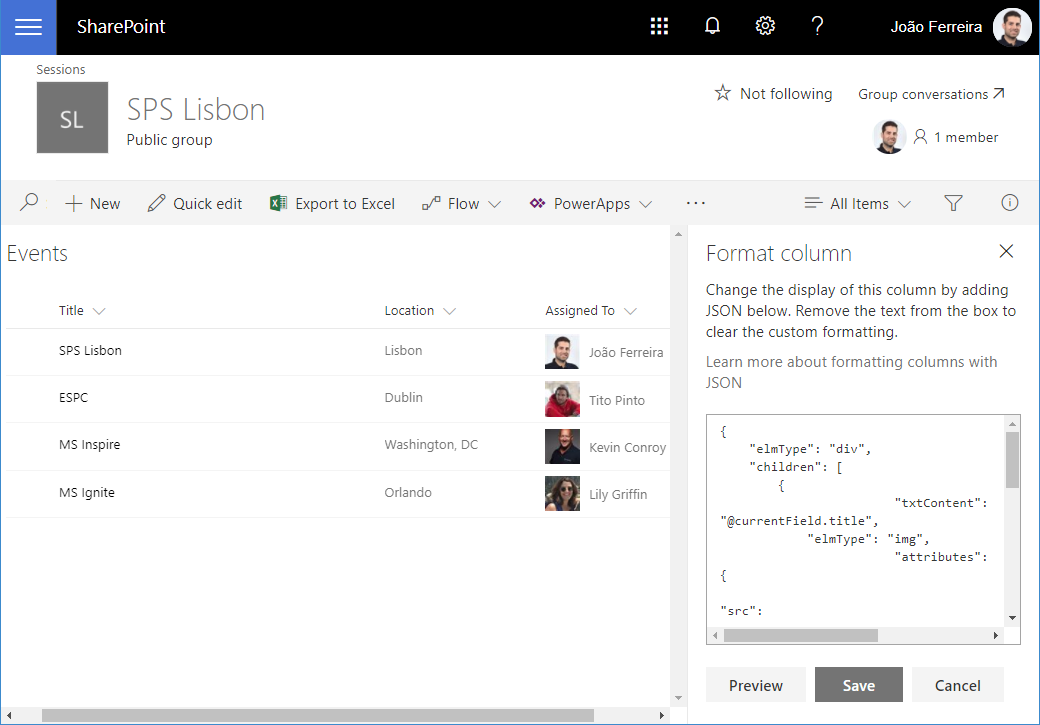Preview the custom column formatting
This screenshot has height=725, width=1040.
pos(755,684)
